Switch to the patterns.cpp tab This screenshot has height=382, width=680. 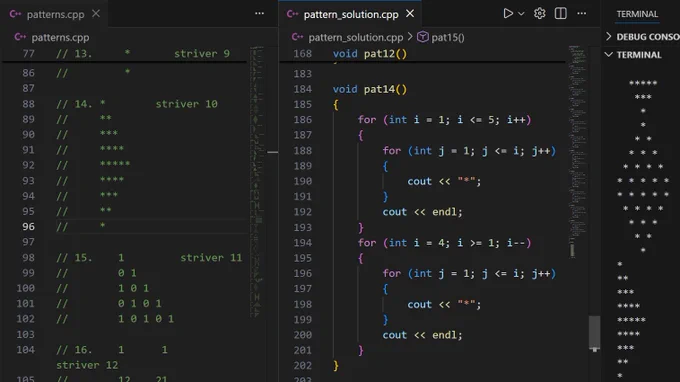(56, 14)
